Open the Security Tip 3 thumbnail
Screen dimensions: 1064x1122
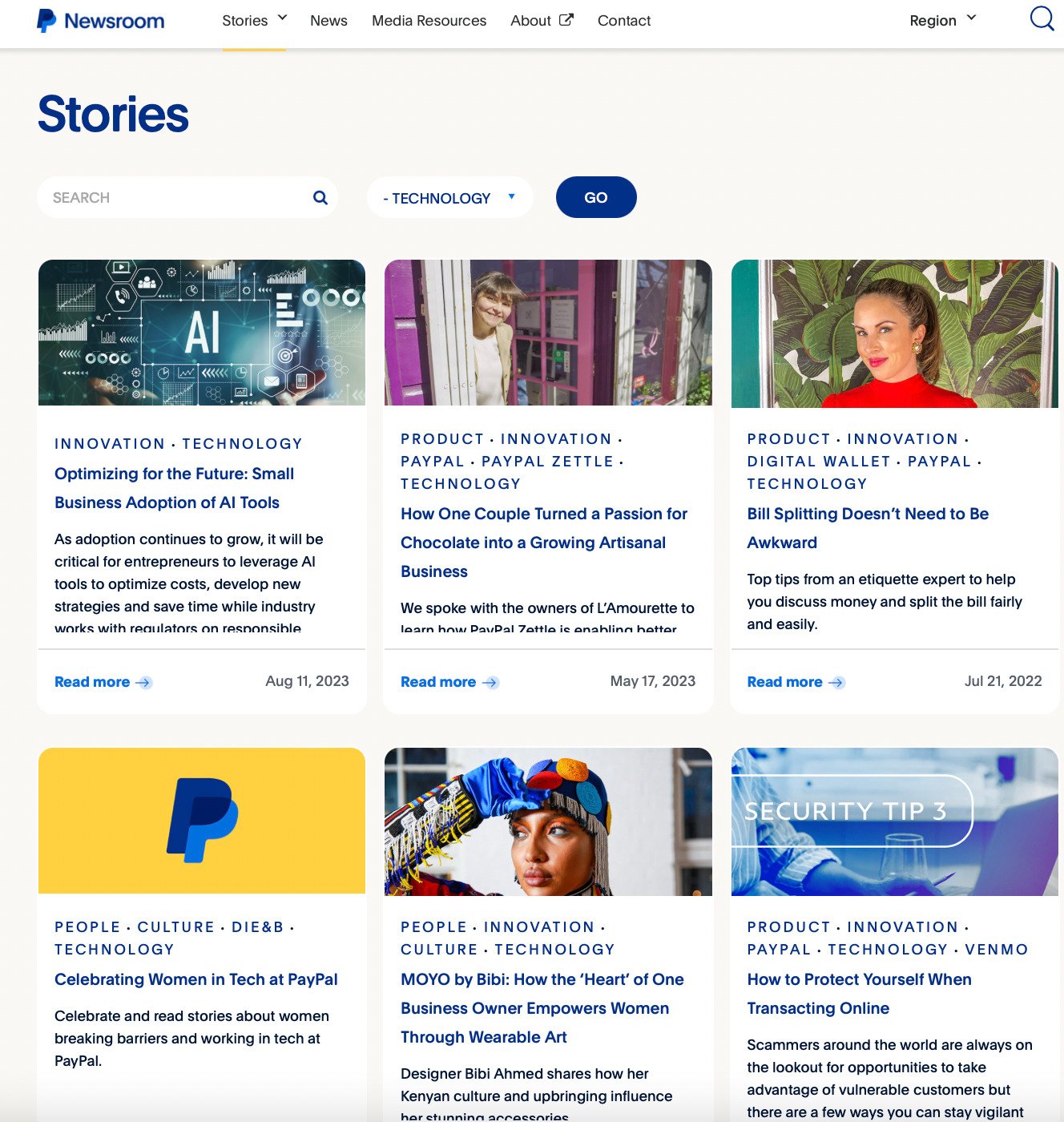(x=894, y=821)
